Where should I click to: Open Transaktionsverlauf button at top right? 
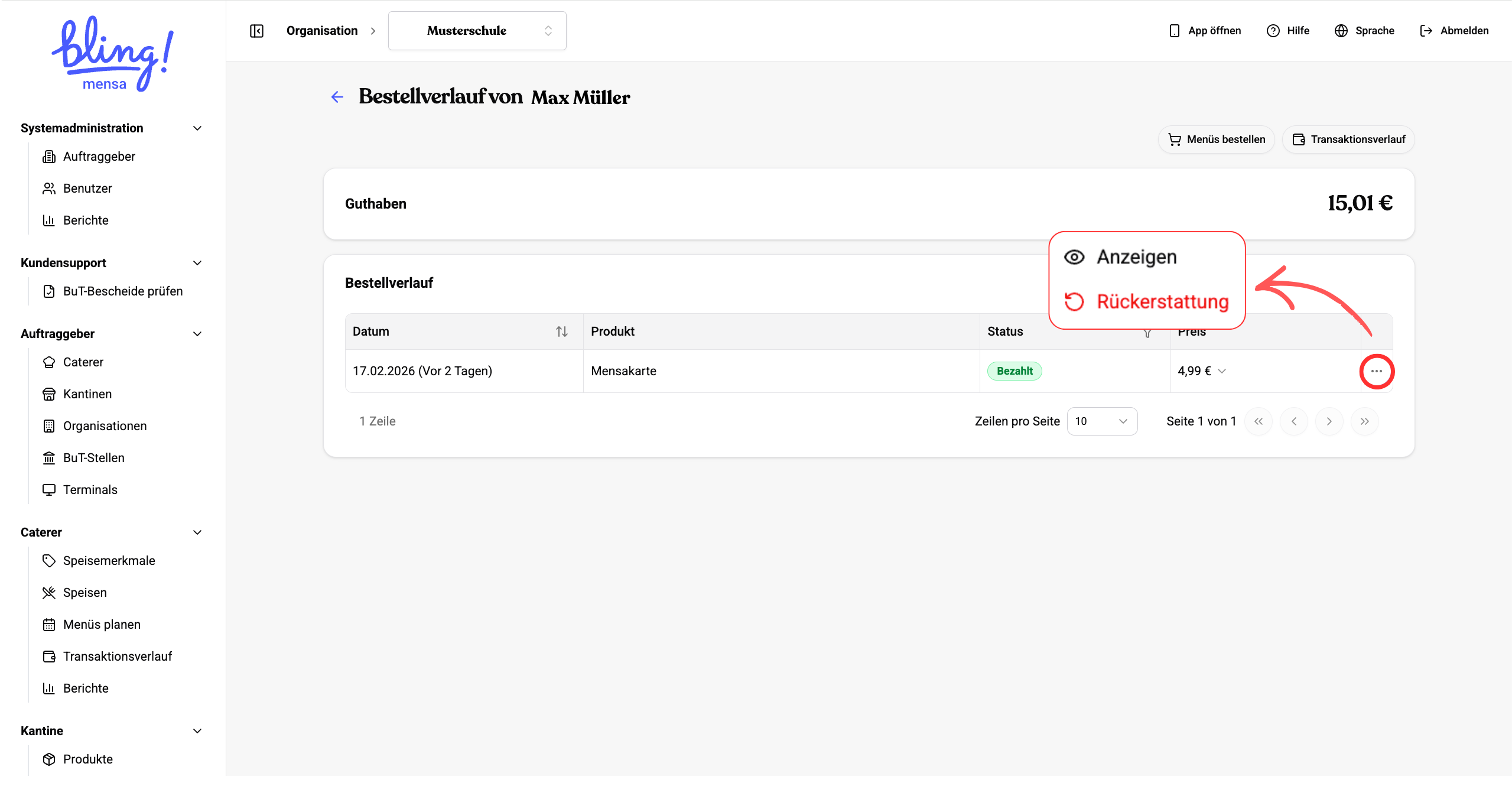click(1349, 139)
